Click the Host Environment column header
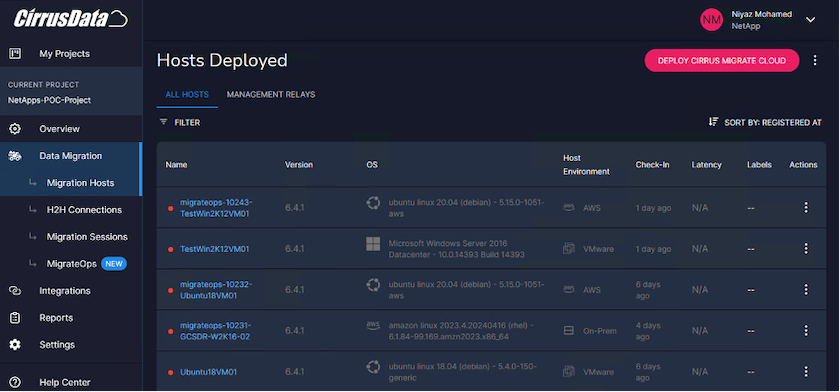This screenshot has width=840, height=392. (x=586, y=165)
